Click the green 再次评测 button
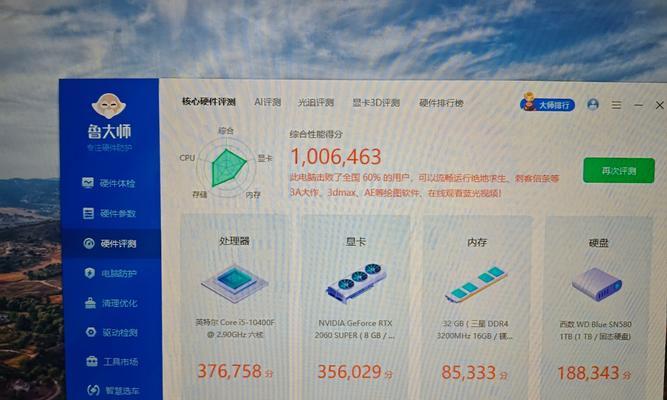The height and width of the screenshot is (400, 667). (x=619, y=171)
